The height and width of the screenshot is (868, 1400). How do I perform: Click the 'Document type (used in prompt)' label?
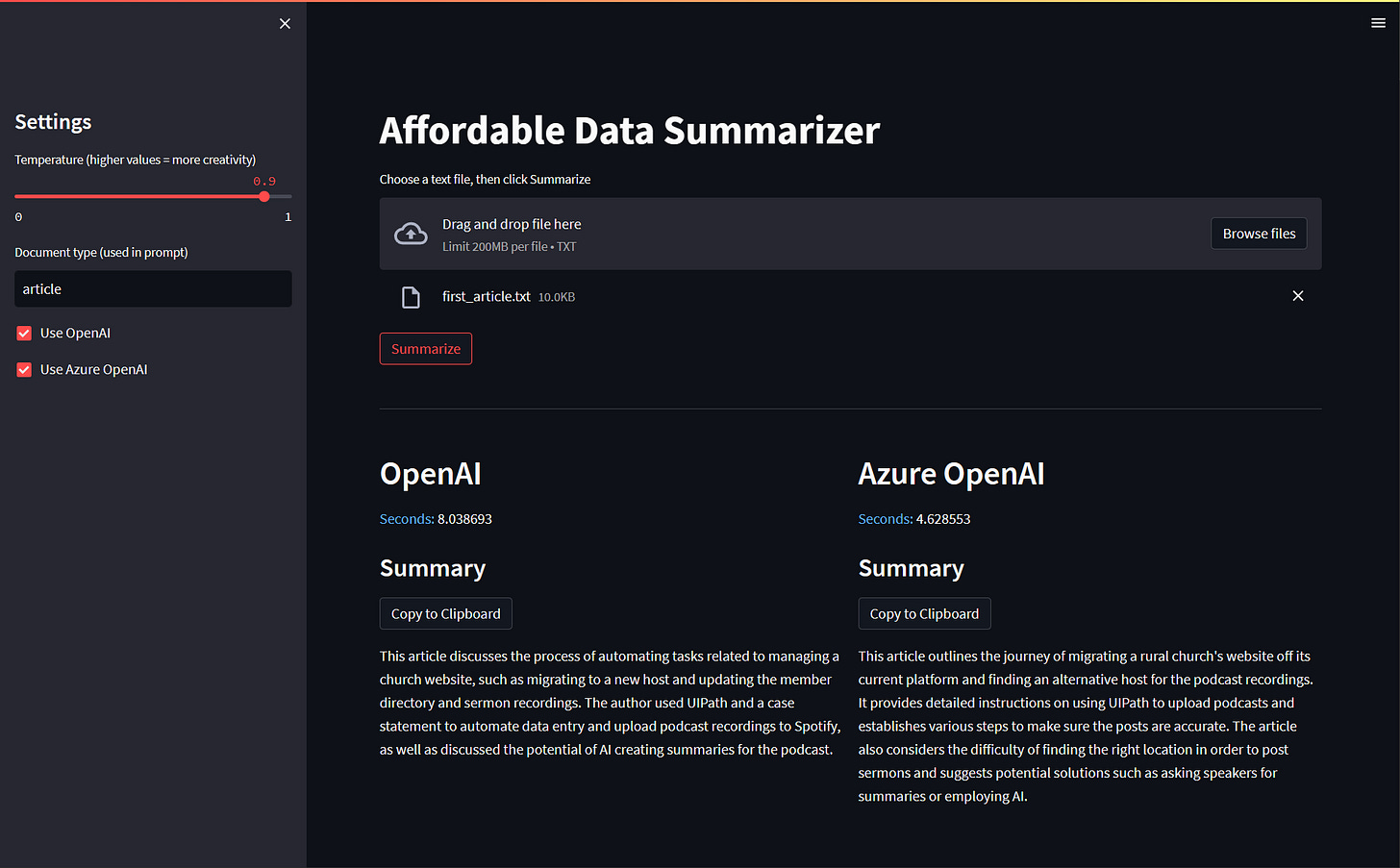tap(101, 253)
